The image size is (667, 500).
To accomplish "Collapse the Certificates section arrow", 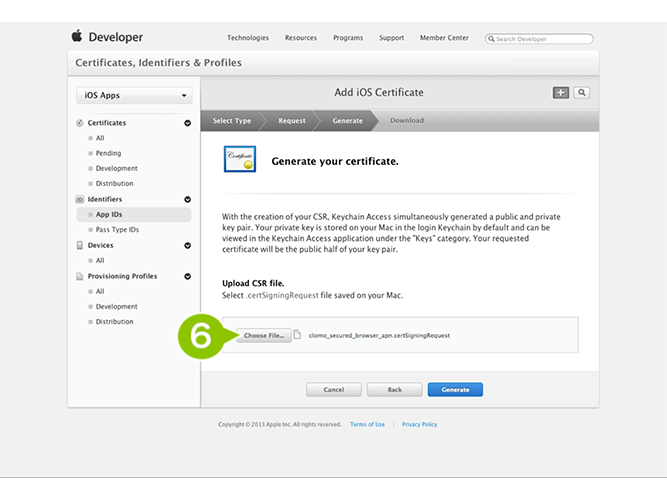I will coord(188,123).
